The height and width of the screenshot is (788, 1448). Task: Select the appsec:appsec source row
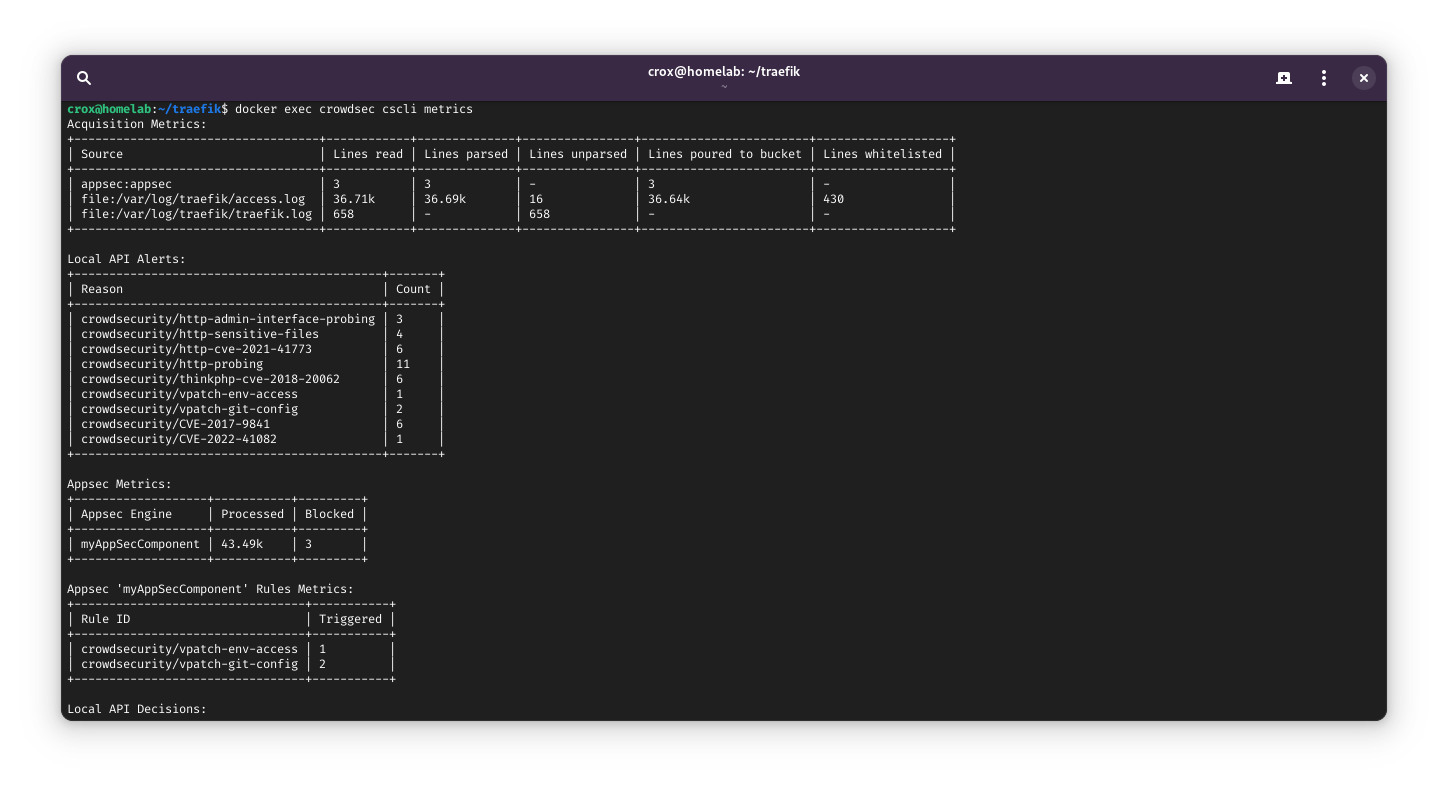click(126, 184)
